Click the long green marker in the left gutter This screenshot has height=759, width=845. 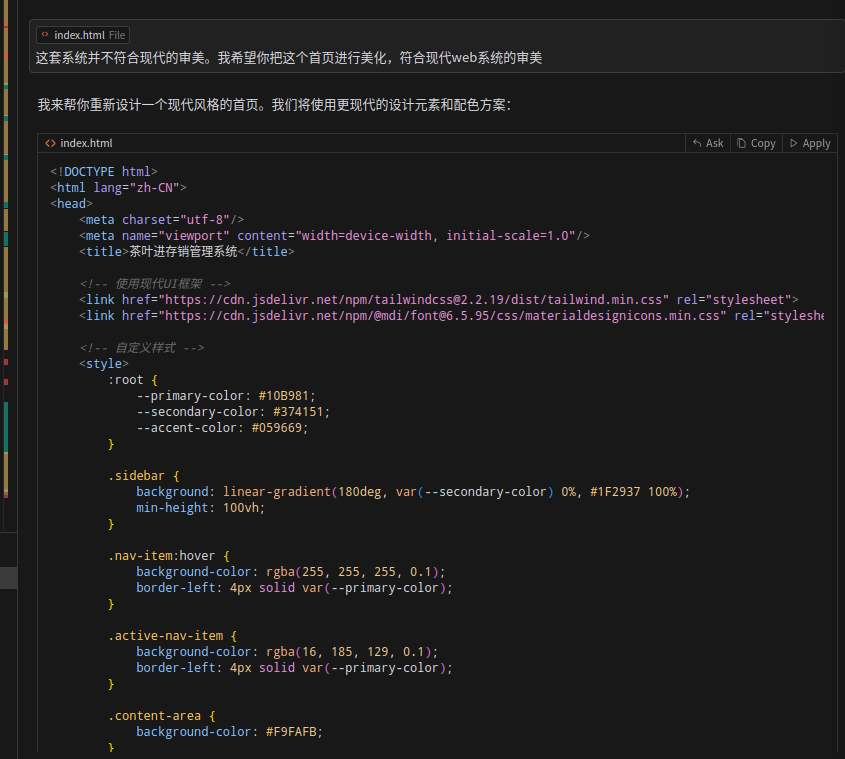6,427
